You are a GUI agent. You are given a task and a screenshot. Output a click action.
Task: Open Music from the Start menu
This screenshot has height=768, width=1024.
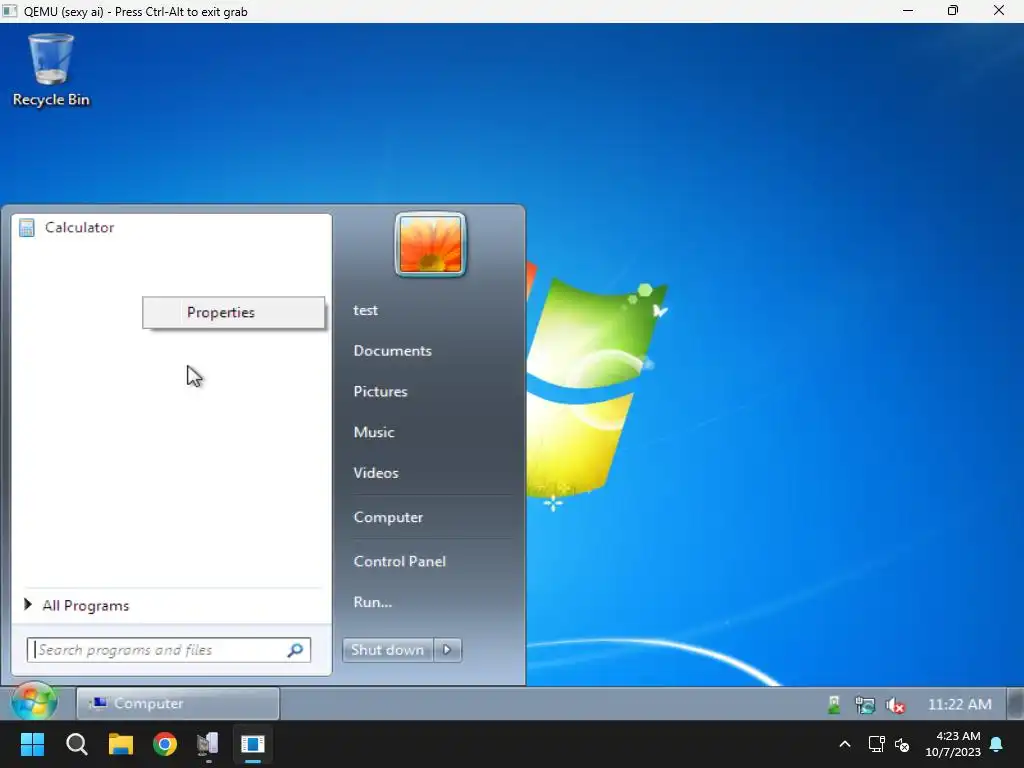(x=374, y=432)
